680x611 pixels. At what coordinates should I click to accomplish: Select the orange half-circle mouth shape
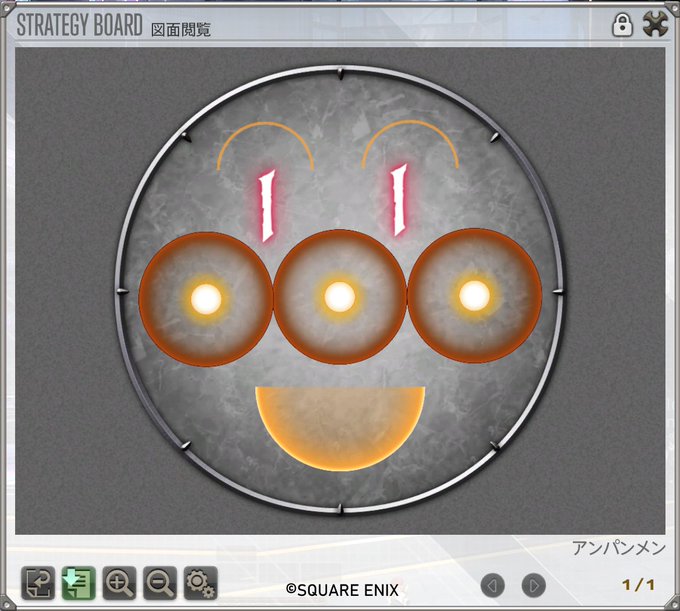340,428
